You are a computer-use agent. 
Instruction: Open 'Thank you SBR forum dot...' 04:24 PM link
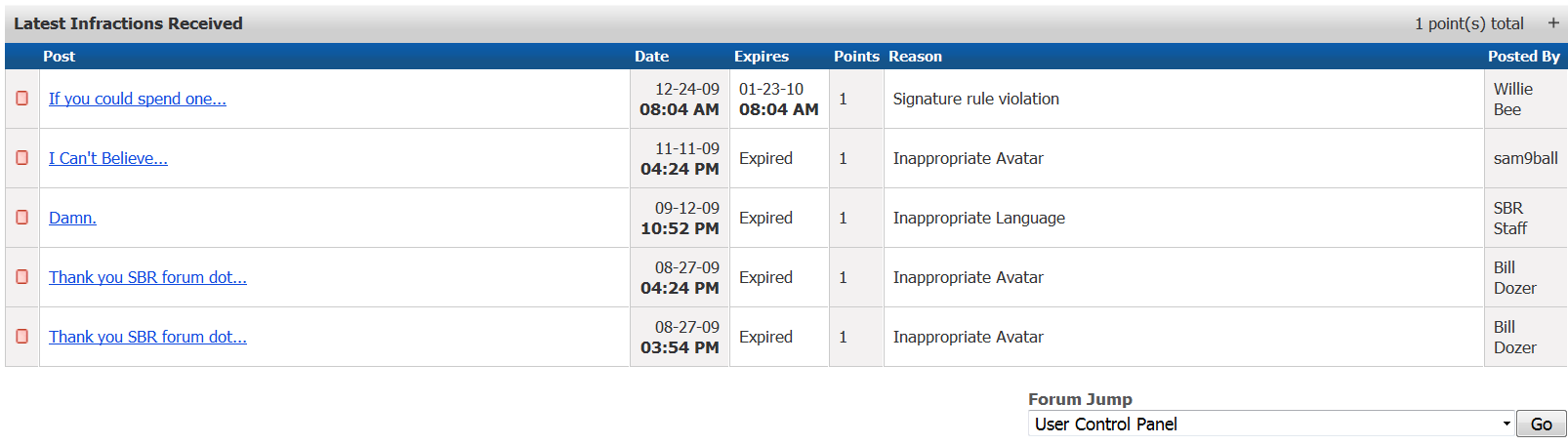(x=147, y=277)
